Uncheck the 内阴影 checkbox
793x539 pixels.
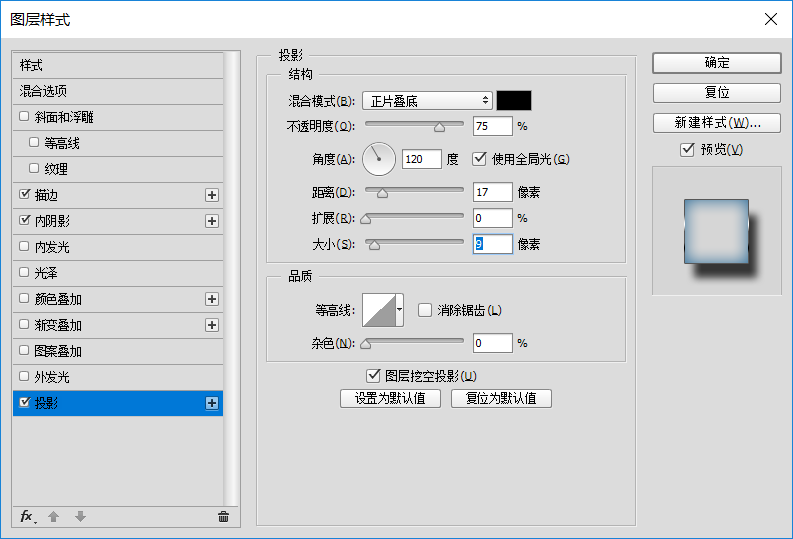coord(24,220)
